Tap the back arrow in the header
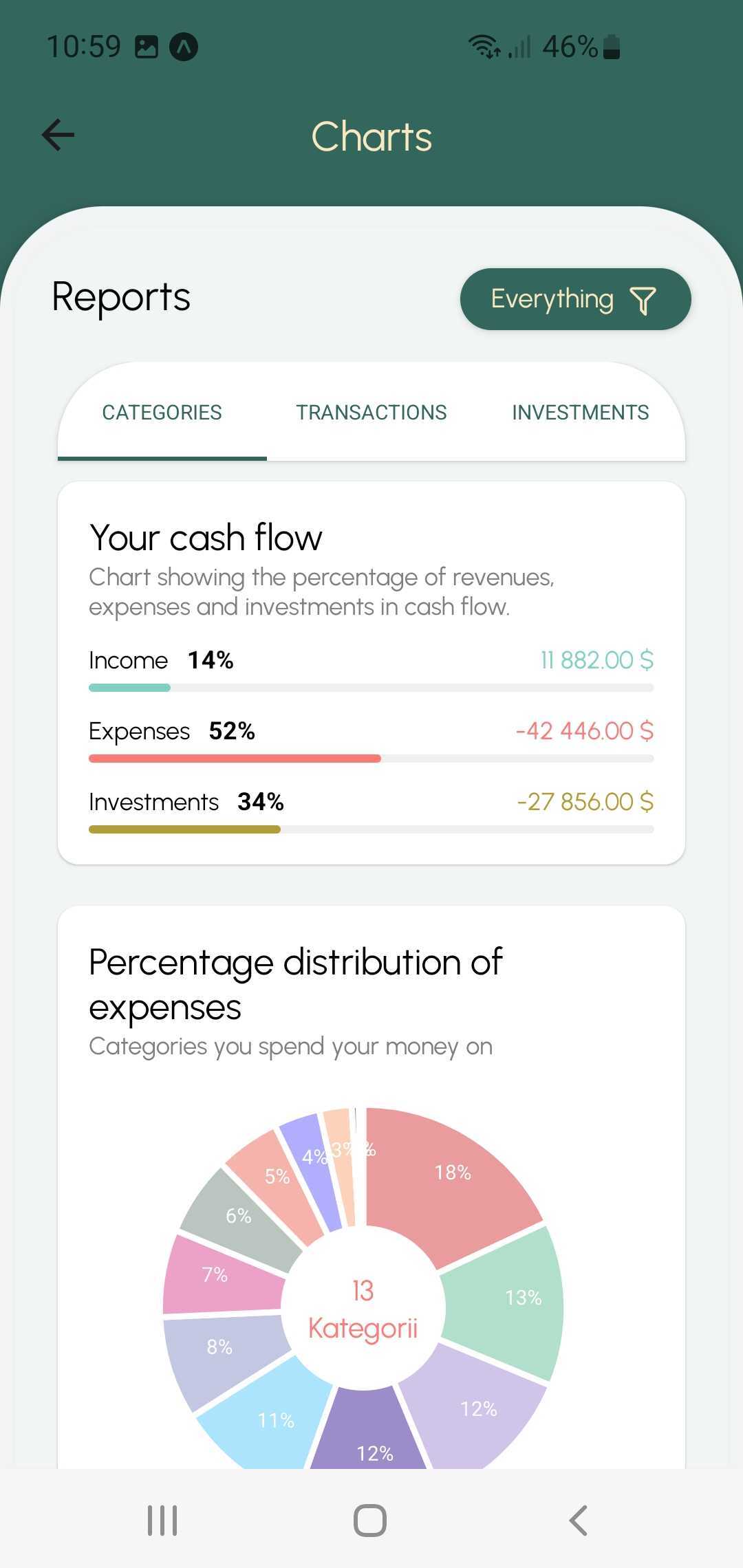This screenshot has width=743, height=1568. click(58, 135)
